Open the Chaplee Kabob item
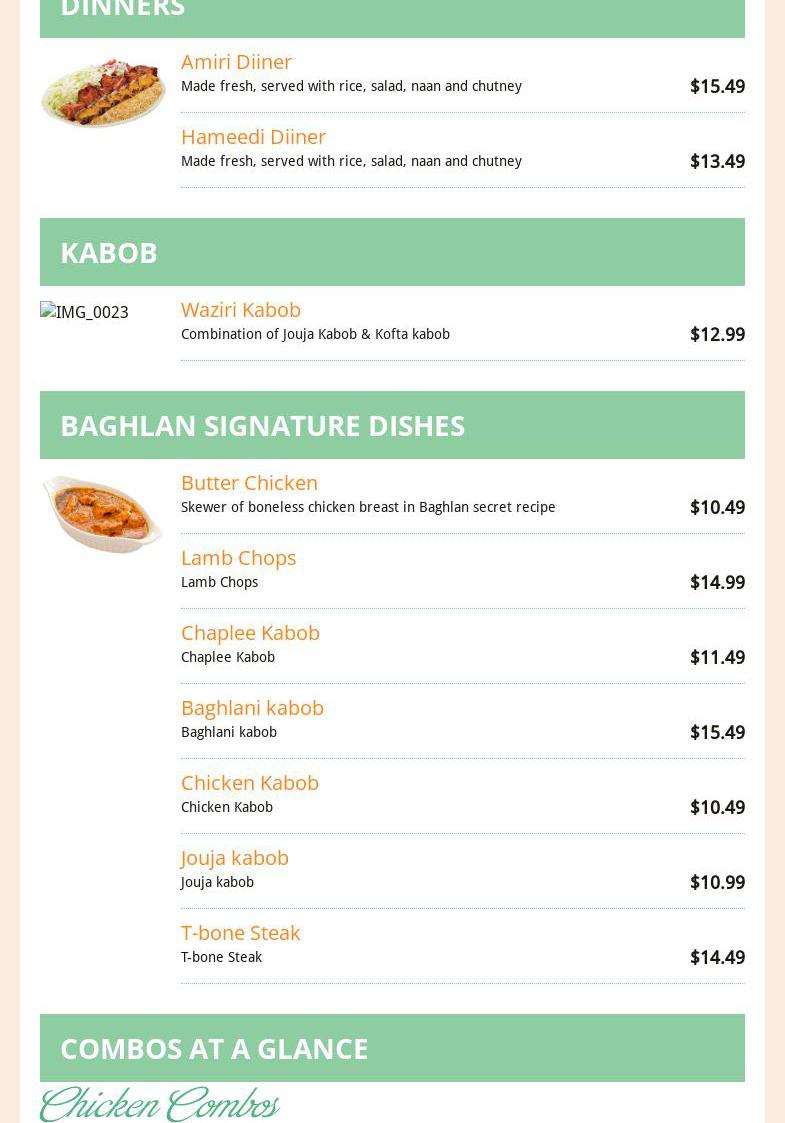Image resolution: width=785 pixels, height=1123 pixels. pos(250,633)
